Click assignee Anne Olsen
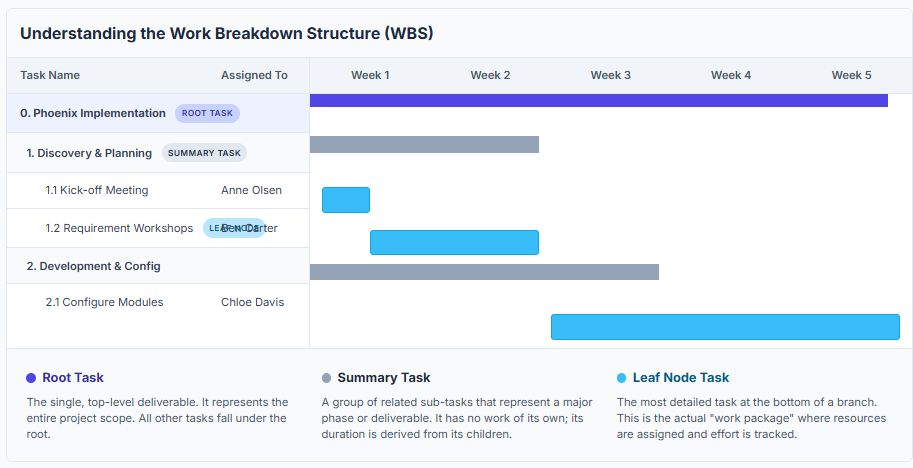The width and height of the screenshot is (913, 468). (251, 190)
